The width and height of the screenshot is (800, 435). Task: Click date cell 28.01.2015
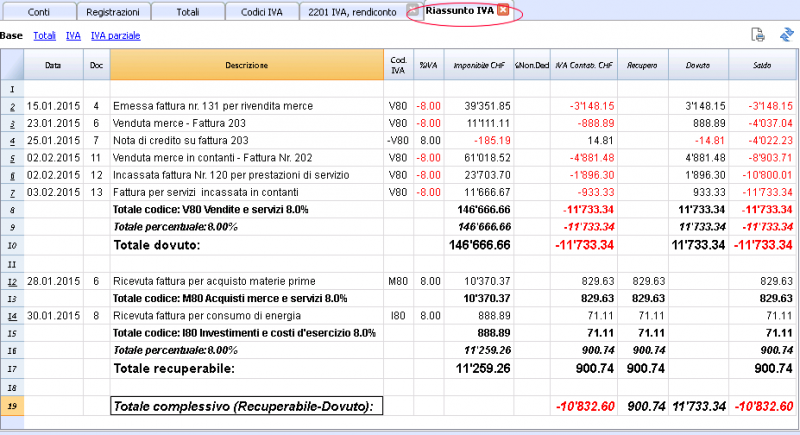(x=54, y=282)
